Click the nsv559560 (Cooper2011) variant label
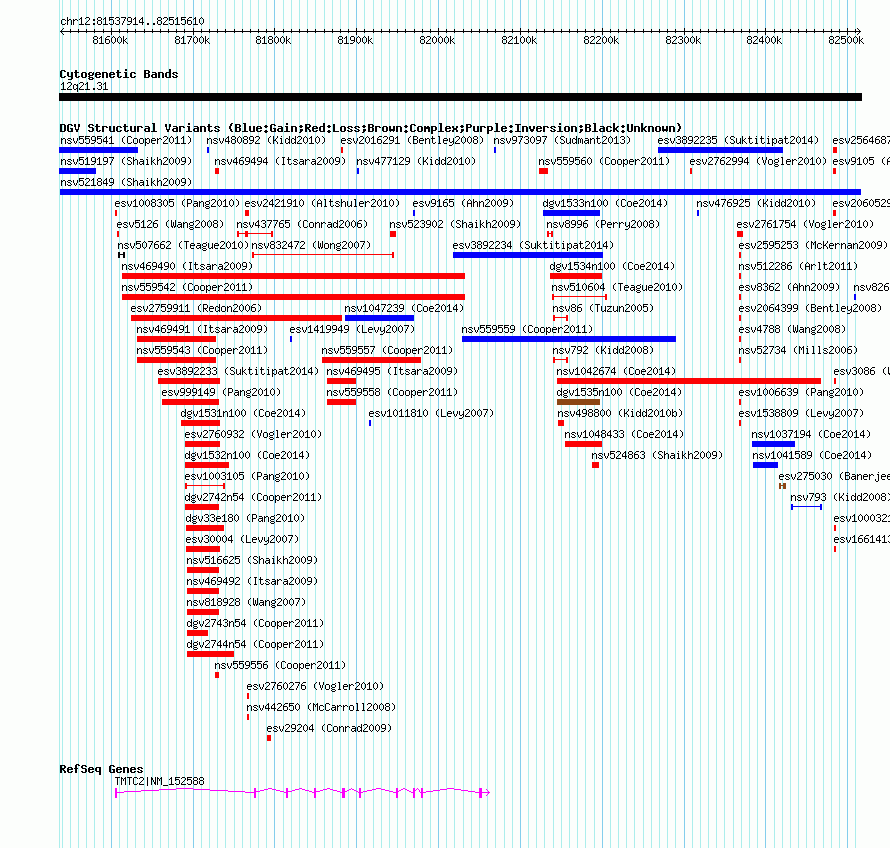This screenshot has height=848, width=890. click(x=604, y=161)
